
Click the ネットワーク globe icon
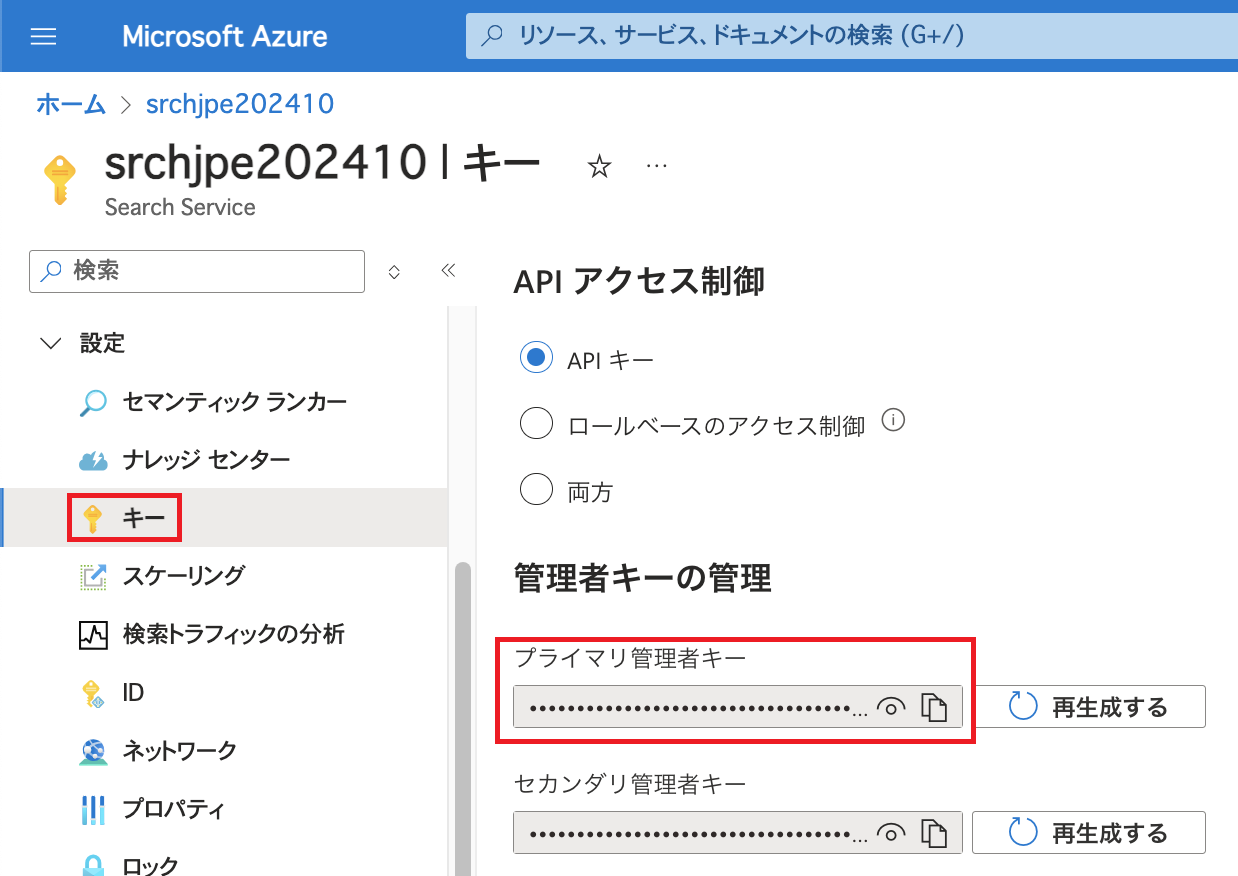point(93,751)
